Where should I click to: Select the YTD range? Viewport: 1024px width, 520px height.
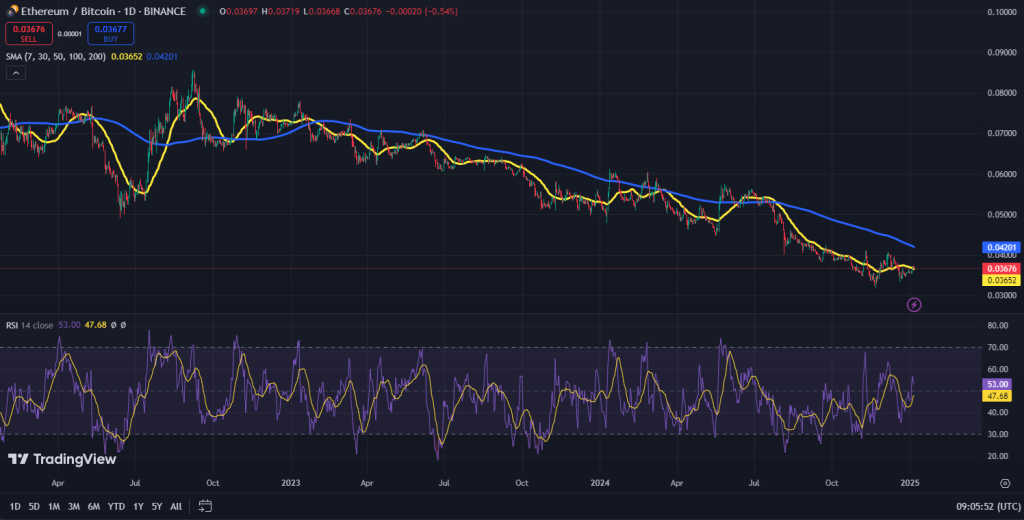coord(116,506)
